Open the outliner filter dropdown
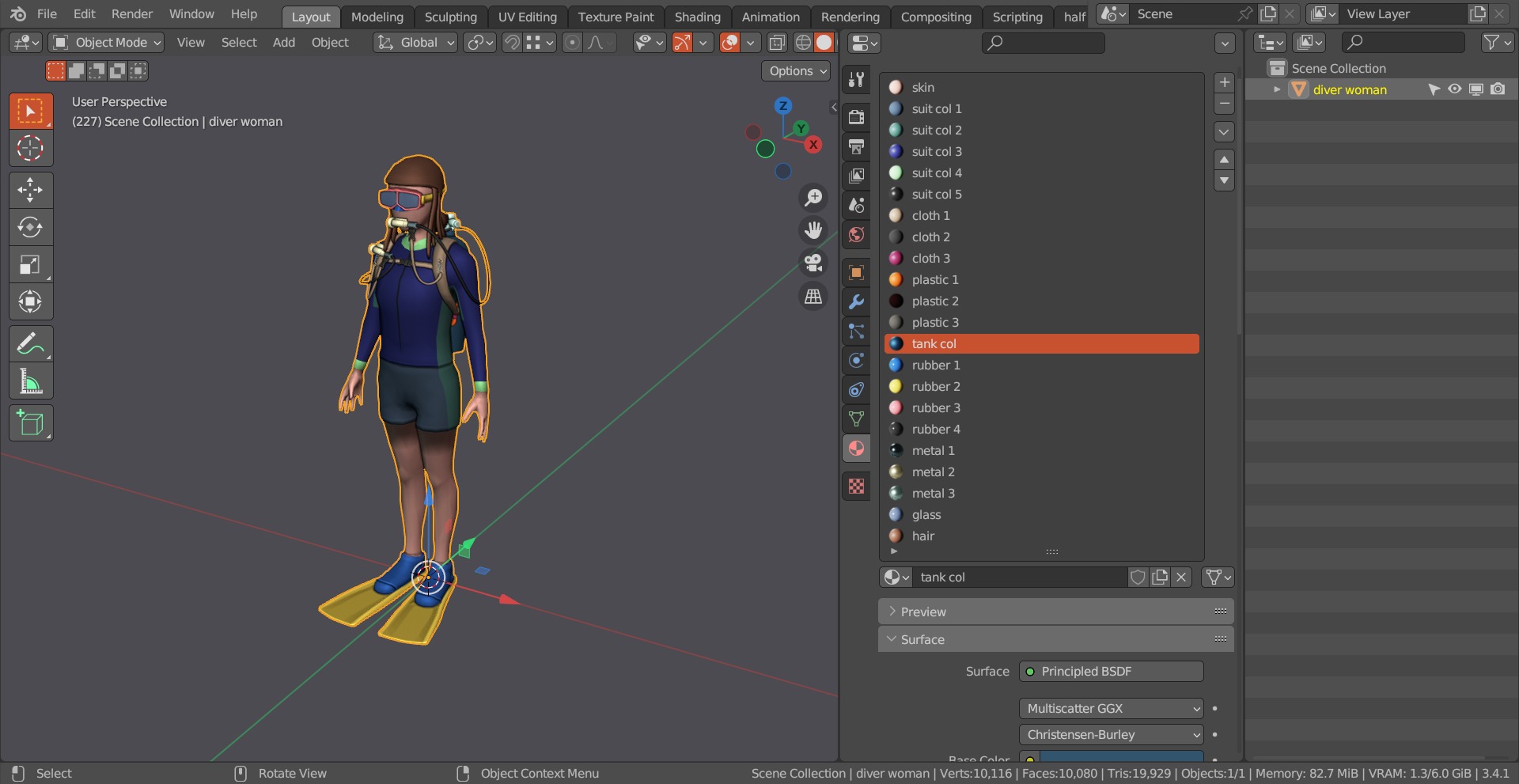This screenshot has width=1519, height=784. coord(1497,43)
